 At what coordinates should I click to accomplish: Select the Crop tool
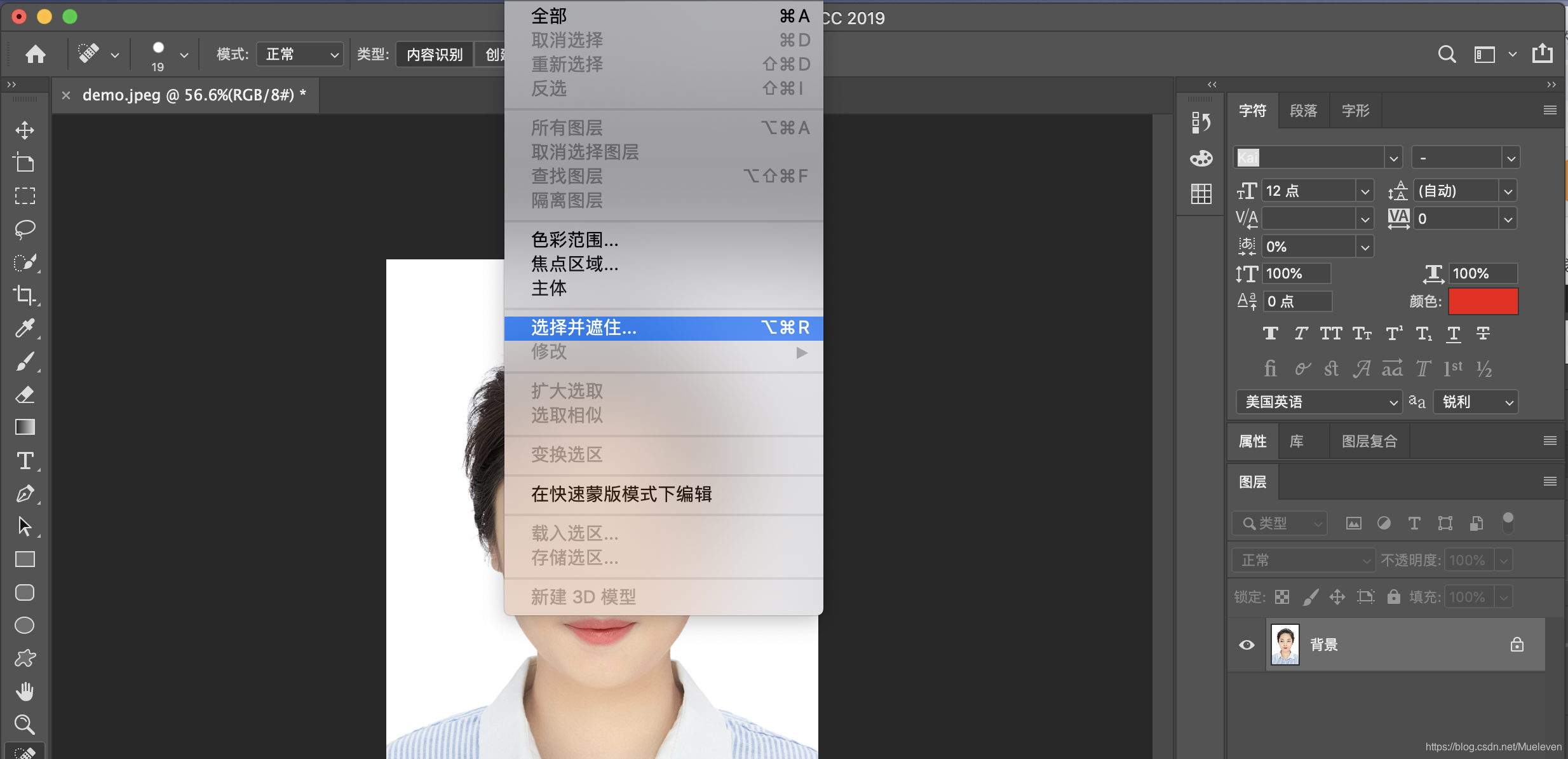coord(25,294)
